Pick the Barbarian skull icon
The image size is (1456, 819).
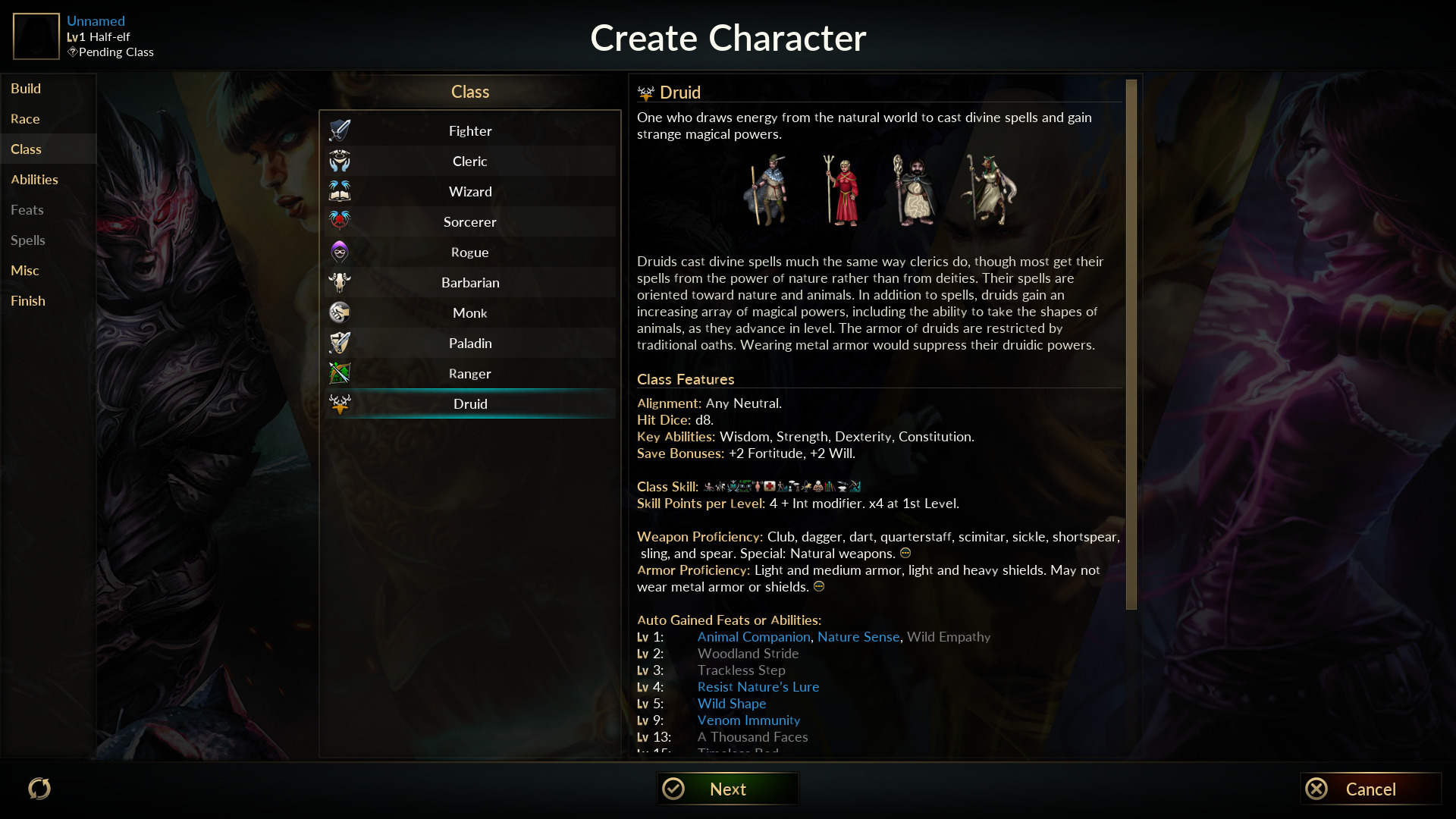pos(339,282)
